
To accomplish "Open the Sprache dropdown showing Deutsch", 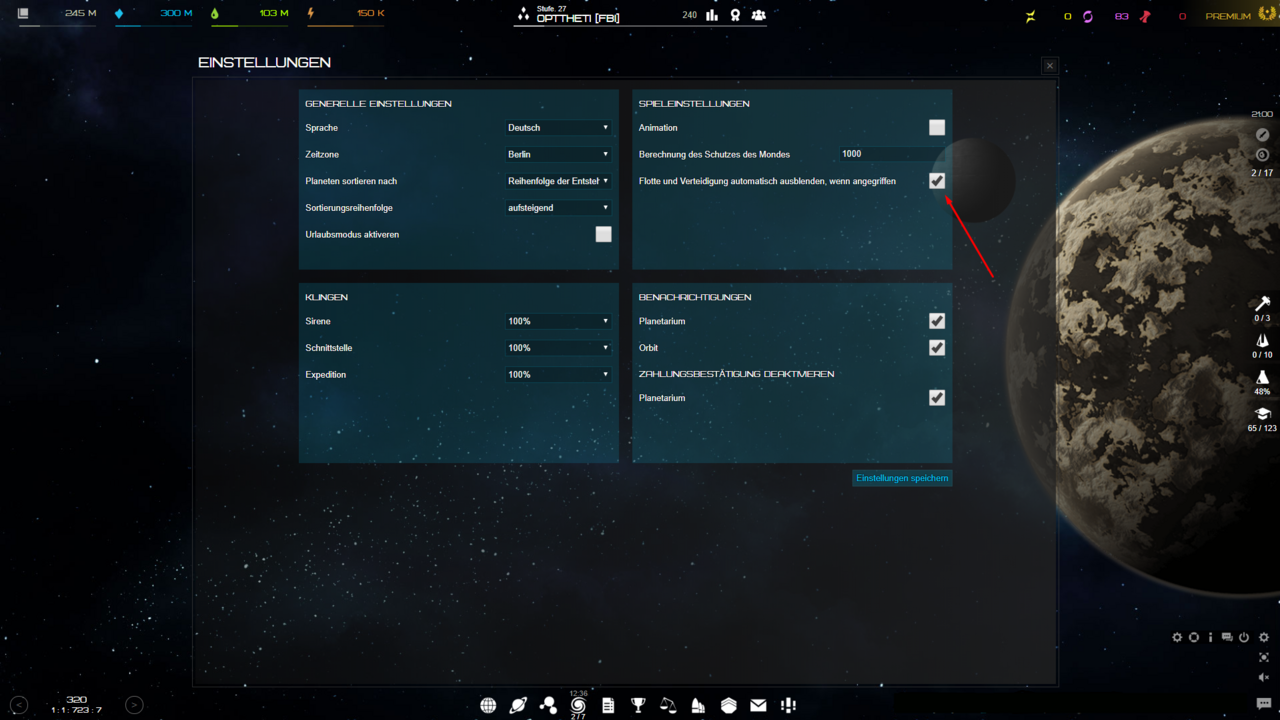I will click(558, 128).
